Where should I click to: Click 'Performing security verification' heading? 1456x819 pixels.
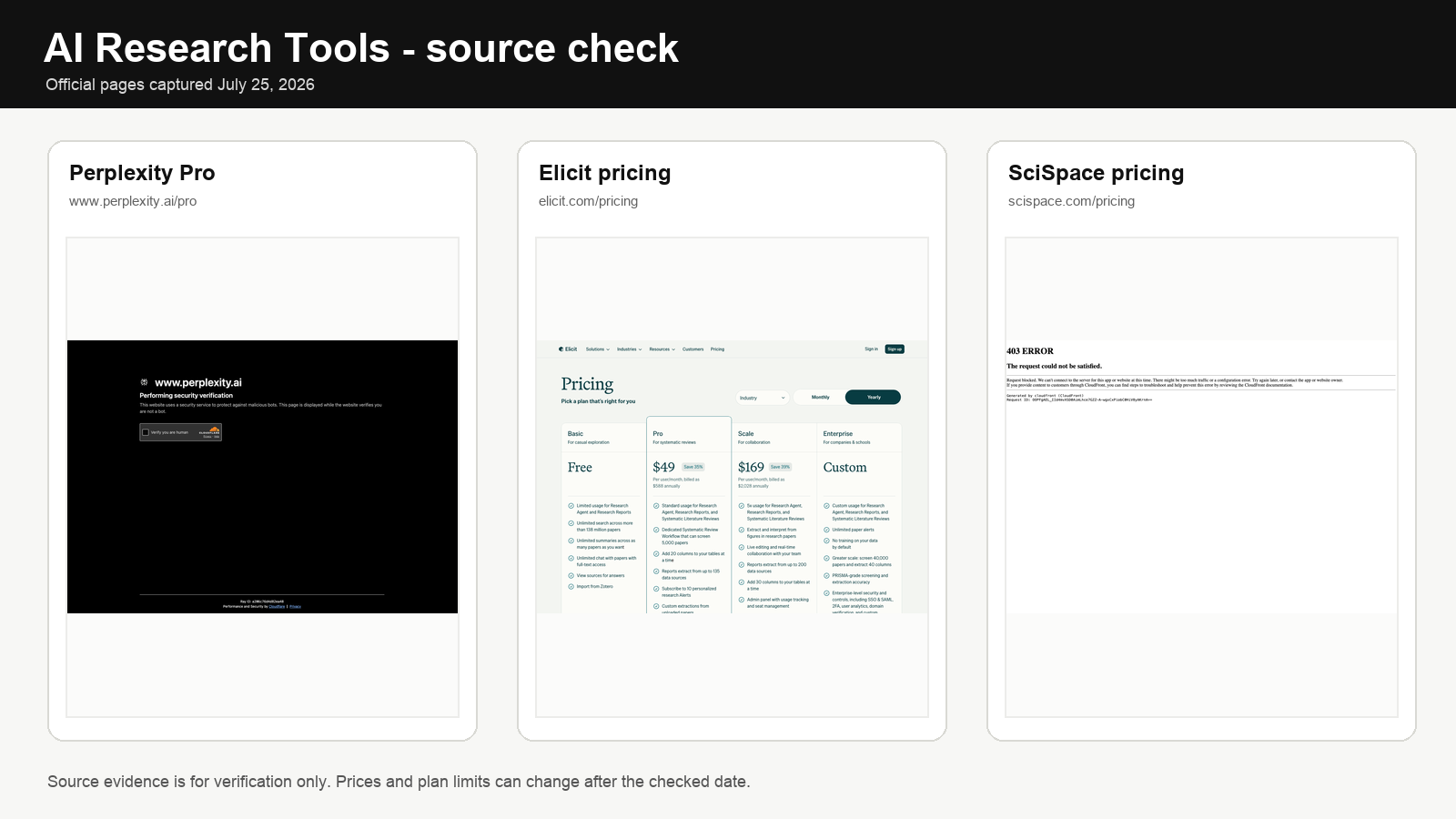(187, 396)
